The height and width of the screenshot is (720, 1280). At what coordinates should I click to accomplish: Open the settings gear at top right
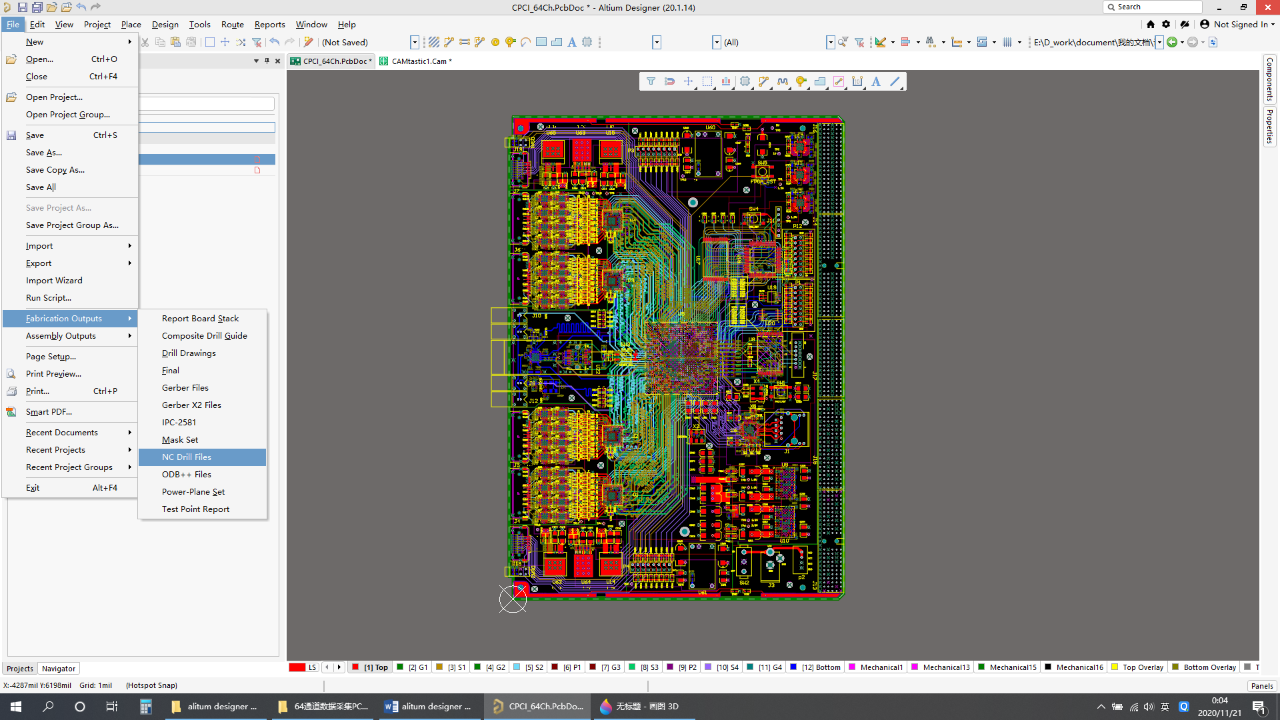click(x=1166, y=24)
